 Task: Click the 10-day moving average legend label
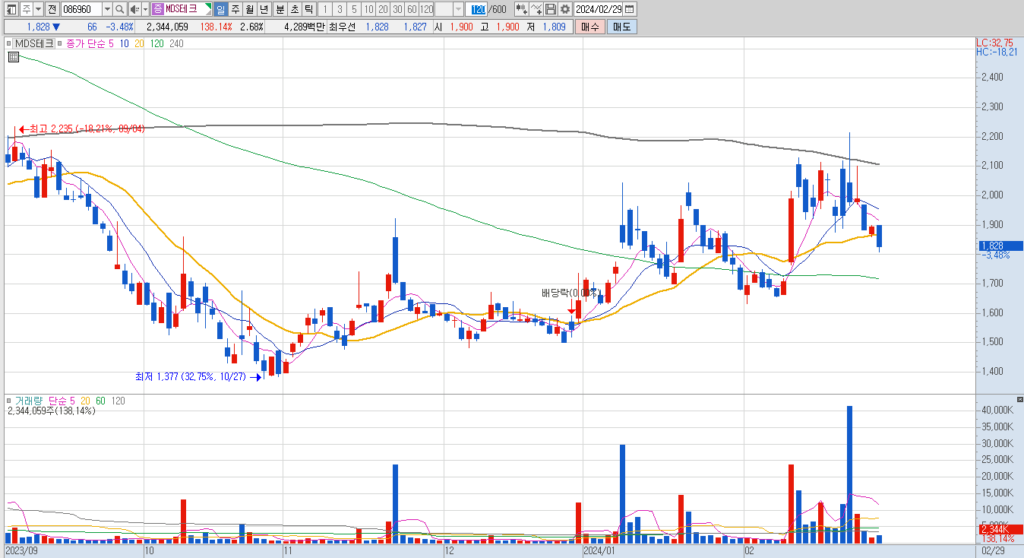tap(124, 44)
